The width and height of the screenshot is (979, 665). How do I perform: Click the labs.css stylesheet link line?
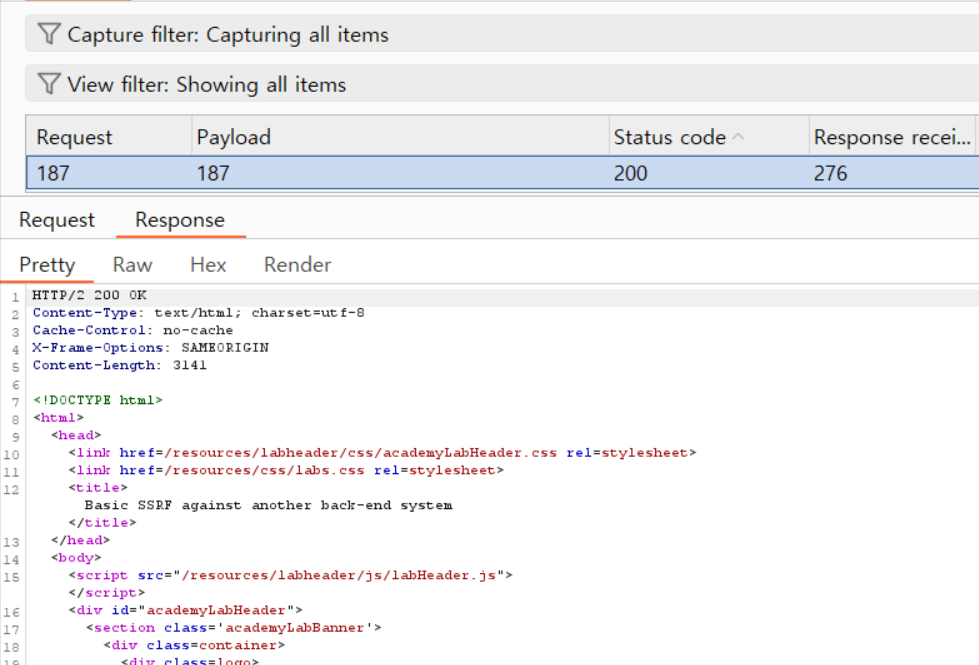[x=286, y=470]
